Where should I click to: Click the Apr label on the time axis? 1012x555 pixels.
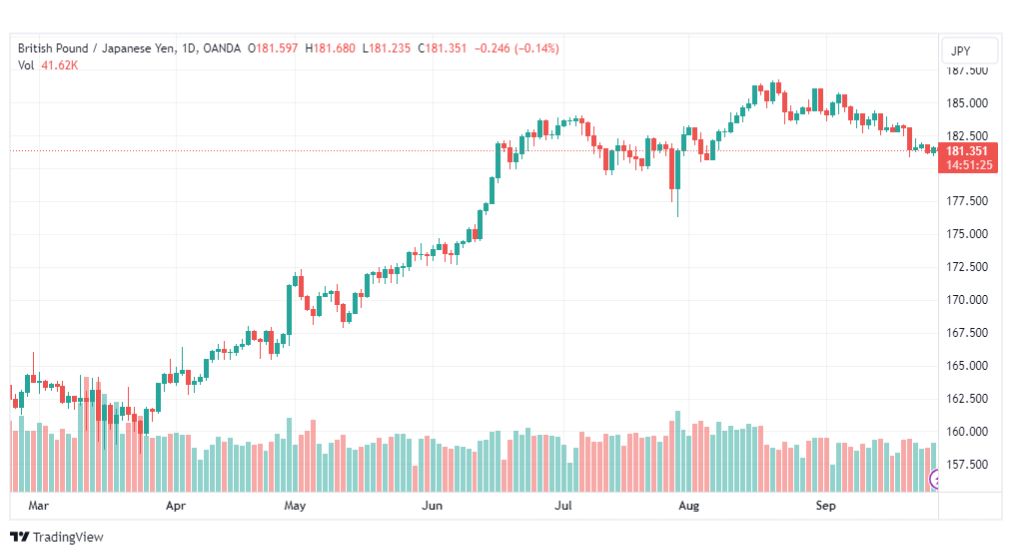click(176, 505)
